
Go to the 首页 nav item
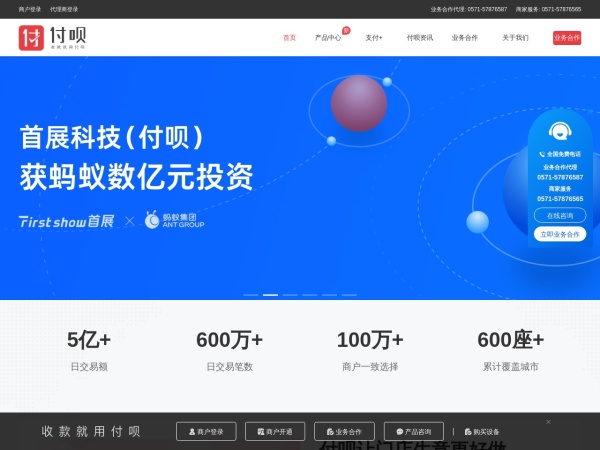click(x=289, y=38)
